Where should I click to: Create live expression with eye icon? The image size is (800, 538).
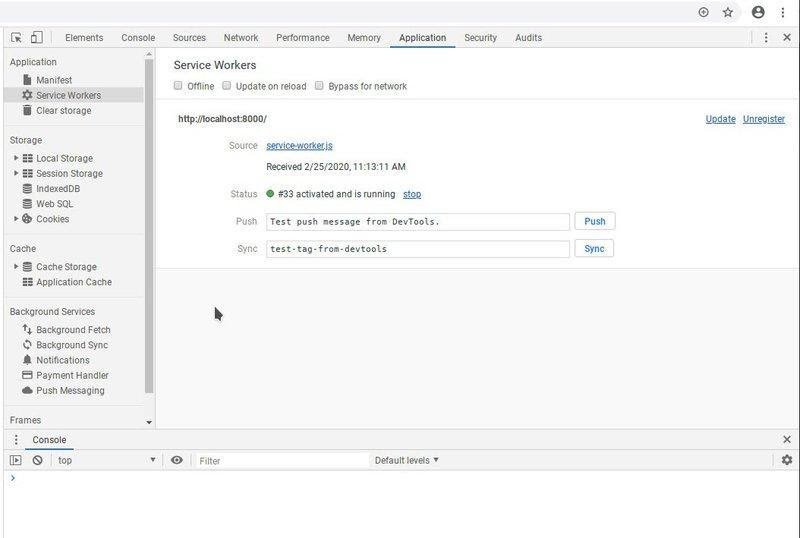pos(177,460)
